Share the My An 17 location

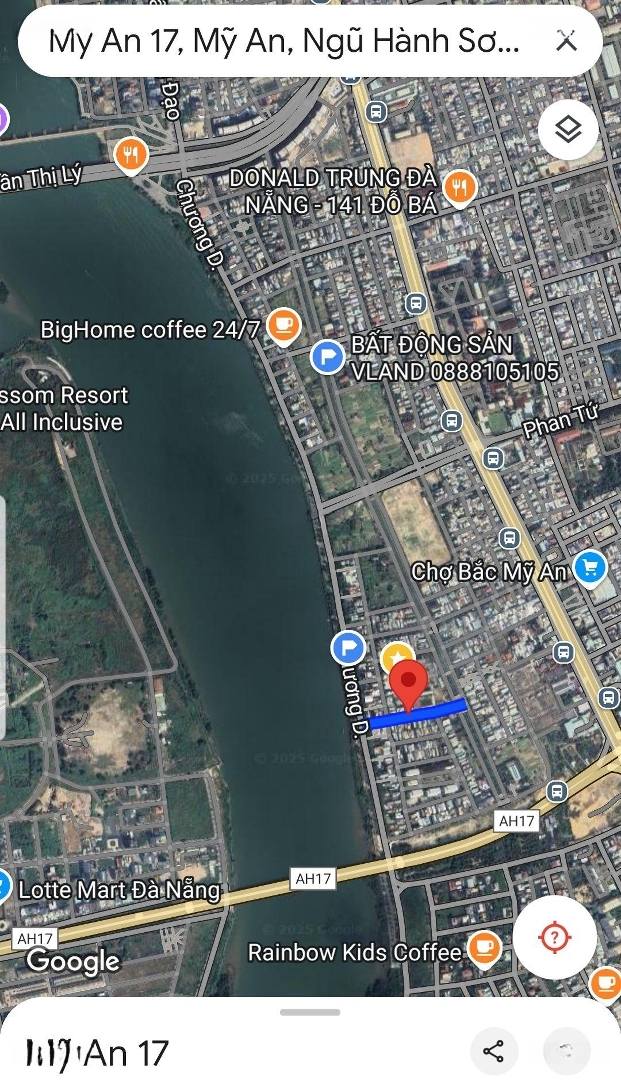click(x=494, y=1051)
